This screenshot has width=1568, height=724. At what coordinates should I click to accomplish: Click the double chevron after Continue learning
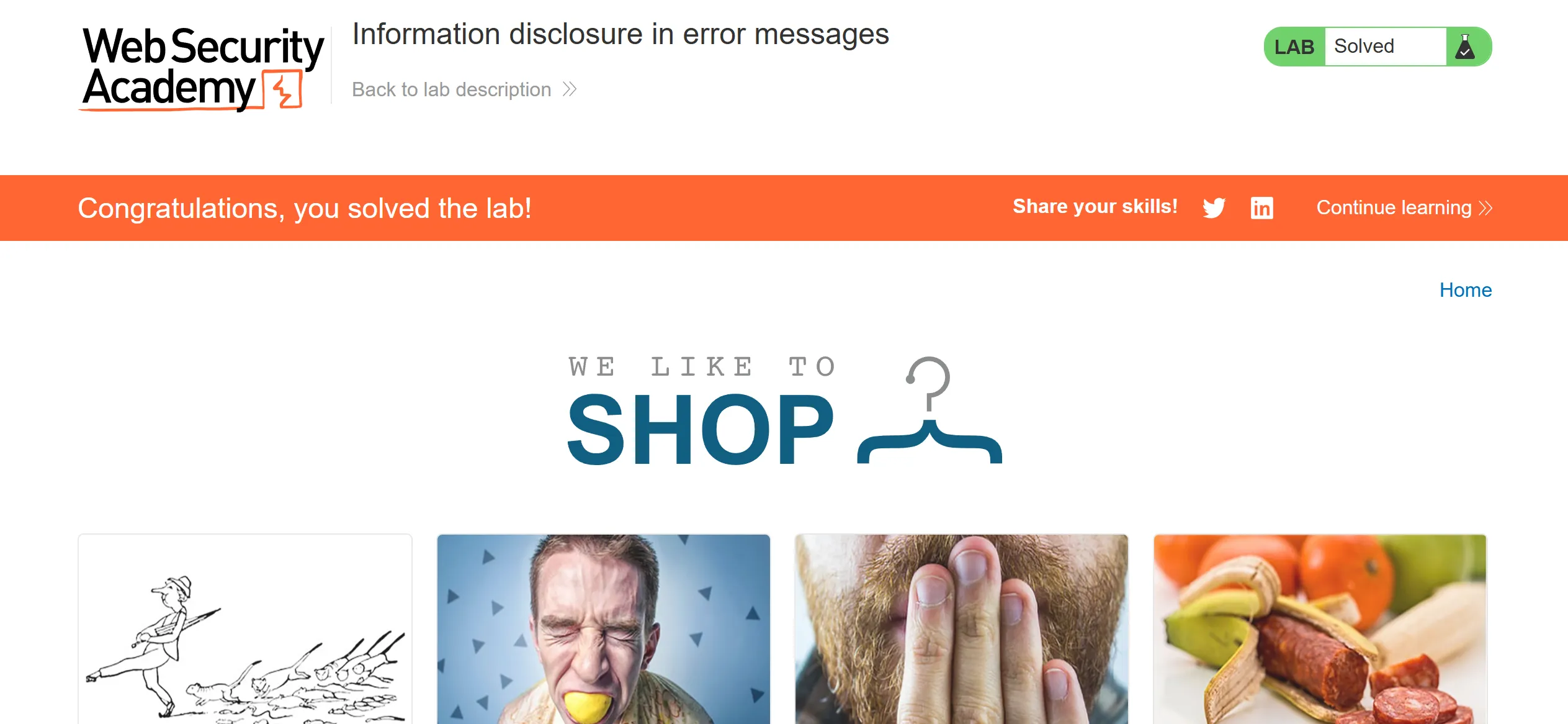(x=1485, y=208)
